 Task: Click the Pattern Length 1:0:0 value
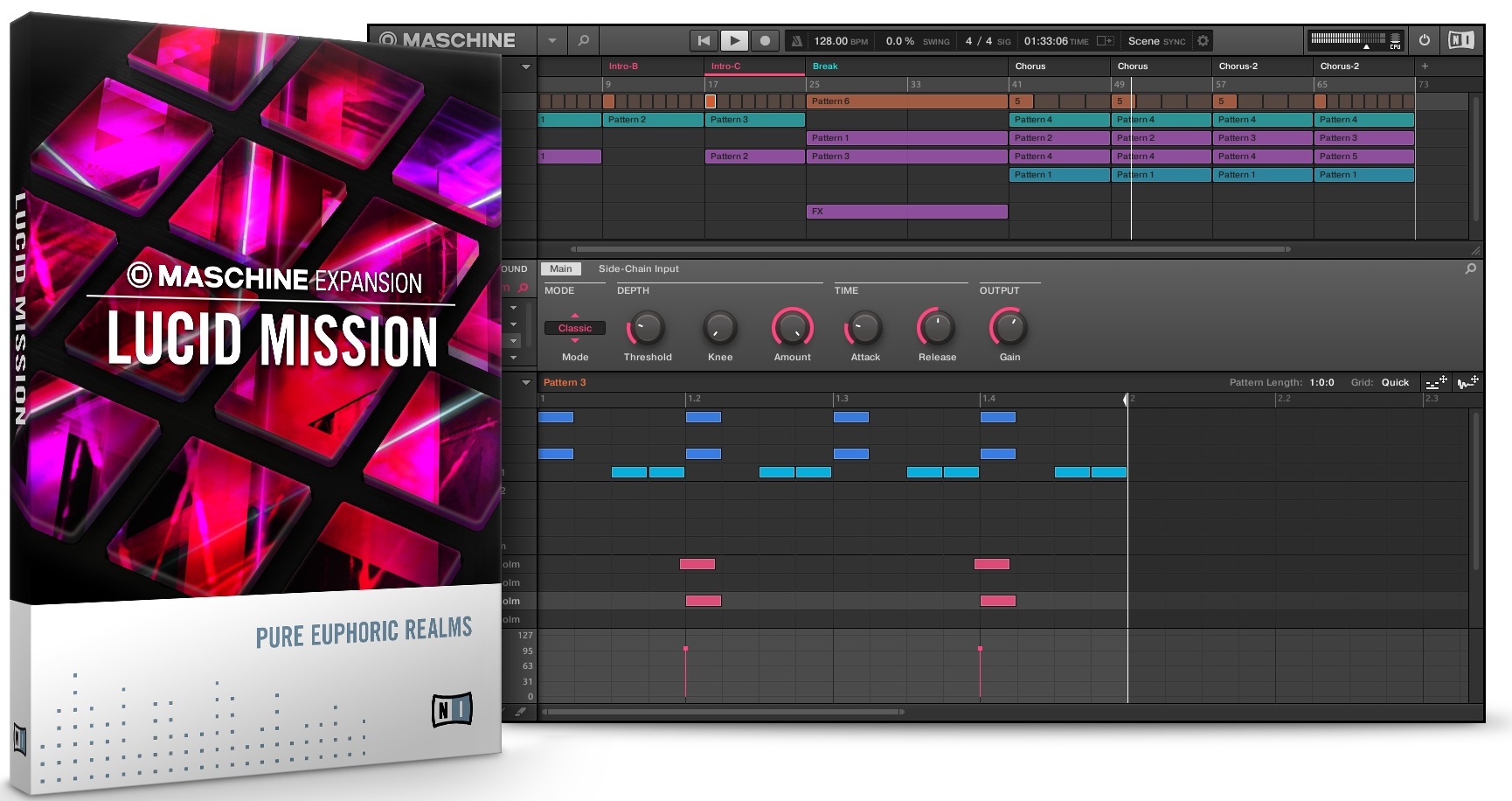(x=1321, y=383)
